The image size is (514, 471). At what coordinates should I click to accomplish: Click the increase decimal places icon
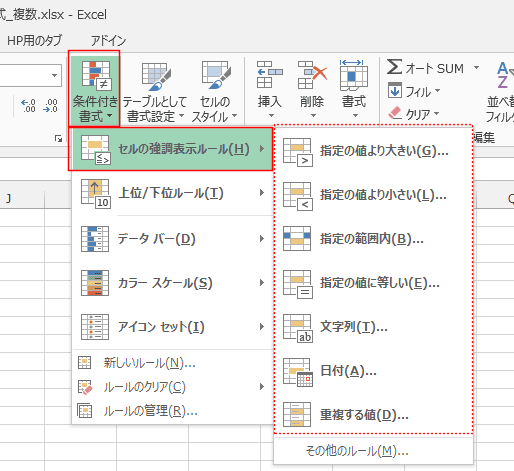coord(29,106)
